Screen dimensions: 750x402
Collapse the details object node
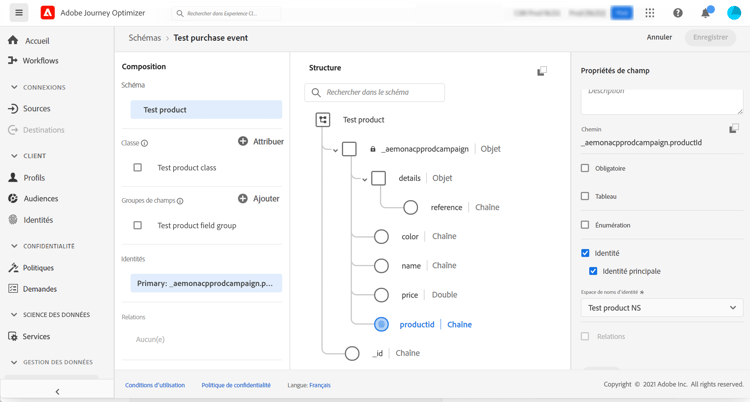click(x=365, y=179)
